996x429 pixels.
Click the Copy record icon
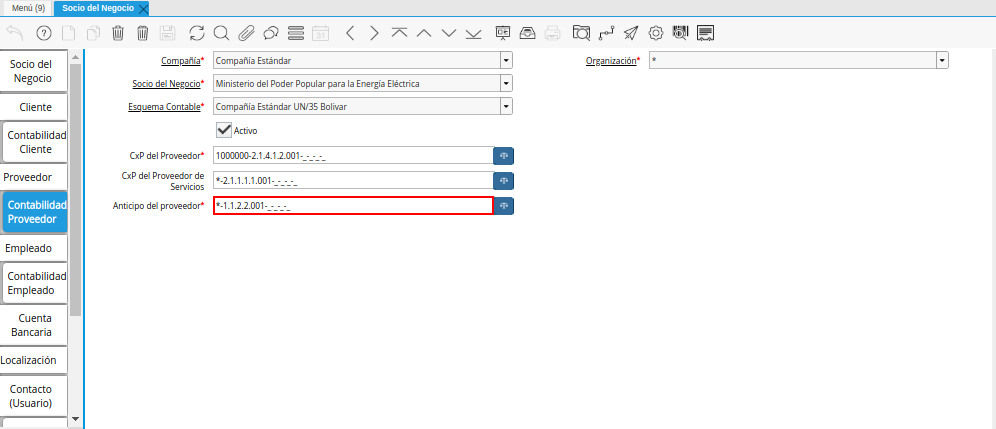pos(93,33)
